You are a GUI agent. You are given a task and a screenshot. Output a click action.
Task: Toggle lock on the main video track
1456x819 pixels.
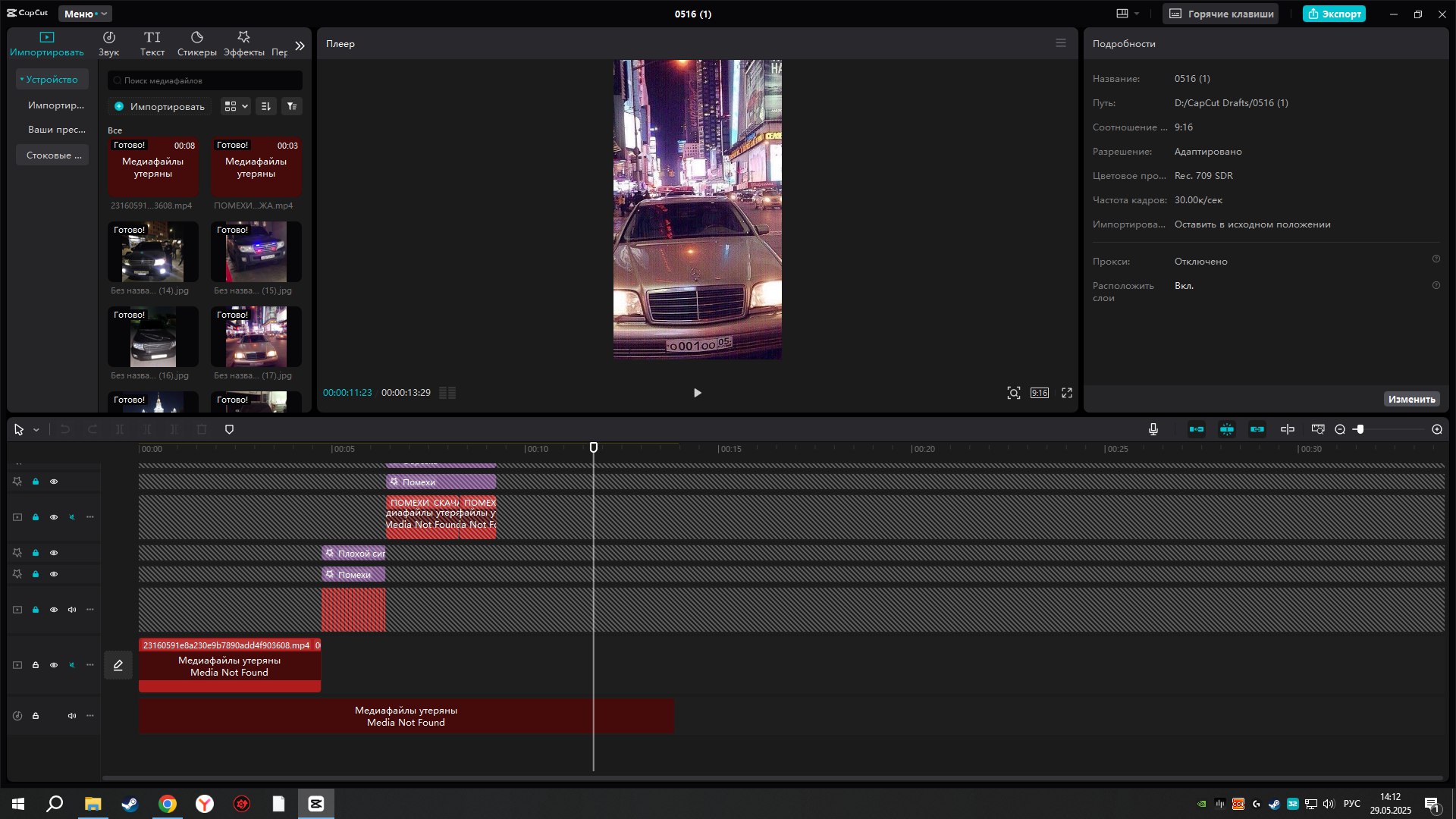[36, 665]
